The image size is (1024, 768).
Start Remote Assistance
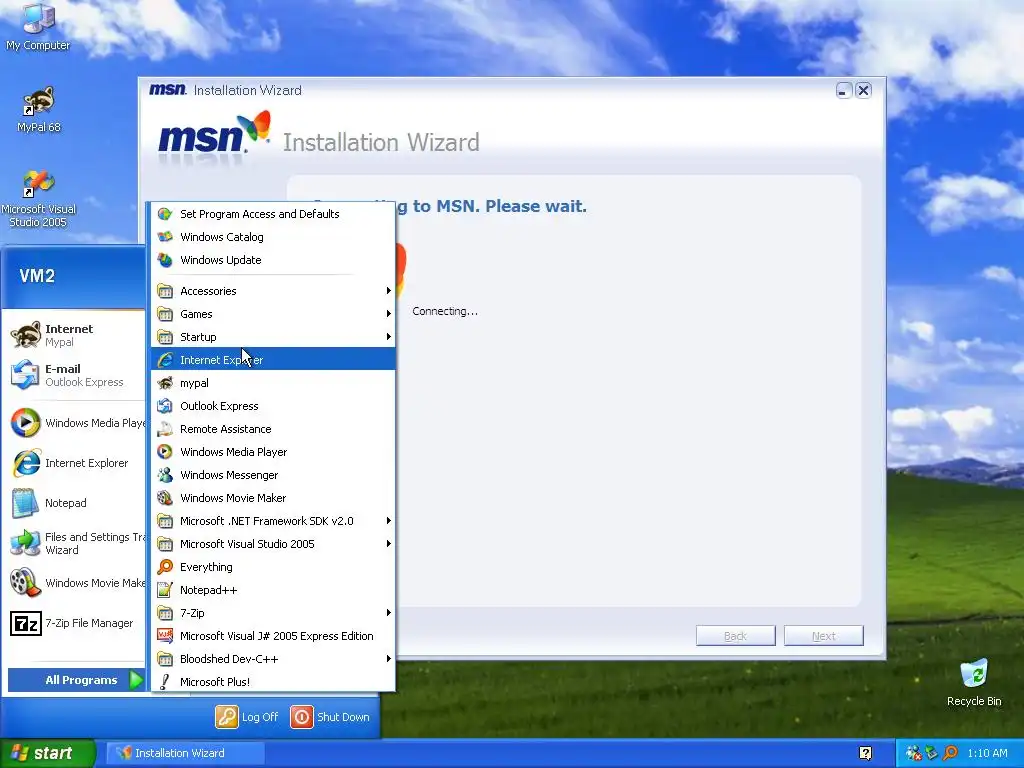[x=273, y=429]
